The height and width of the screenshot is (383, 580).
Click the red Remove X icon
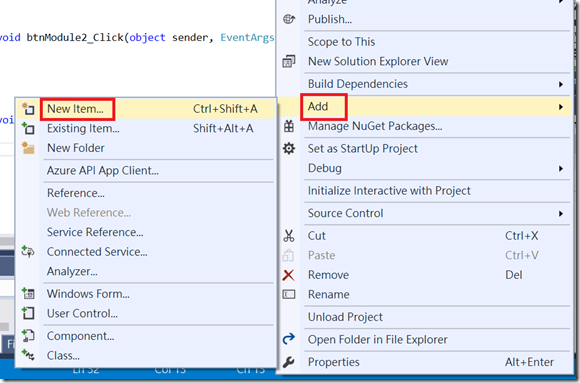pyautogui.click(x=289, y=275)
